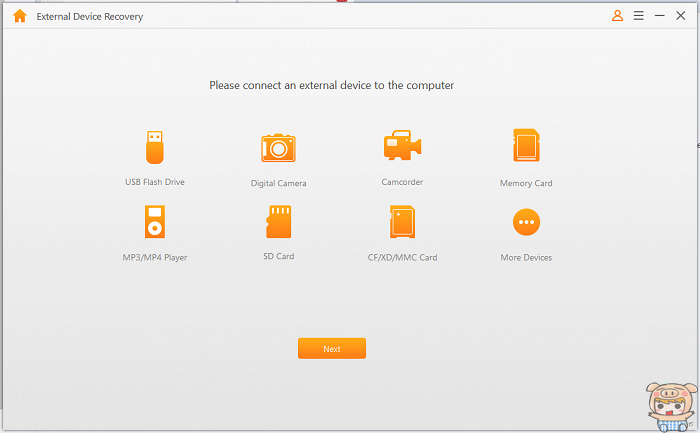Close the External Device Recovery window

tap(681, 16)
